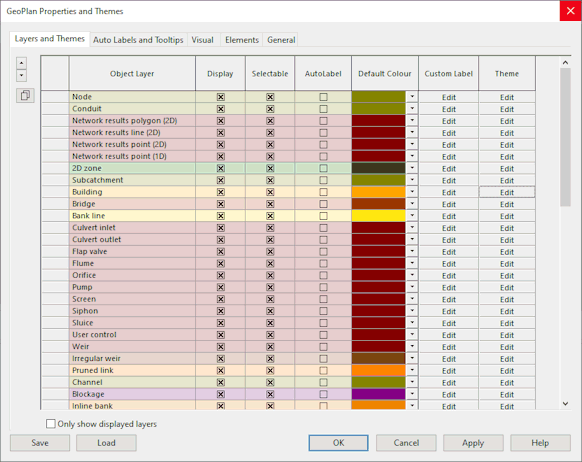This screenshot has height=462, width=582.
Task: Edit Theme for Flume layer
Action: pyautogui.click(x=507, y=264)
